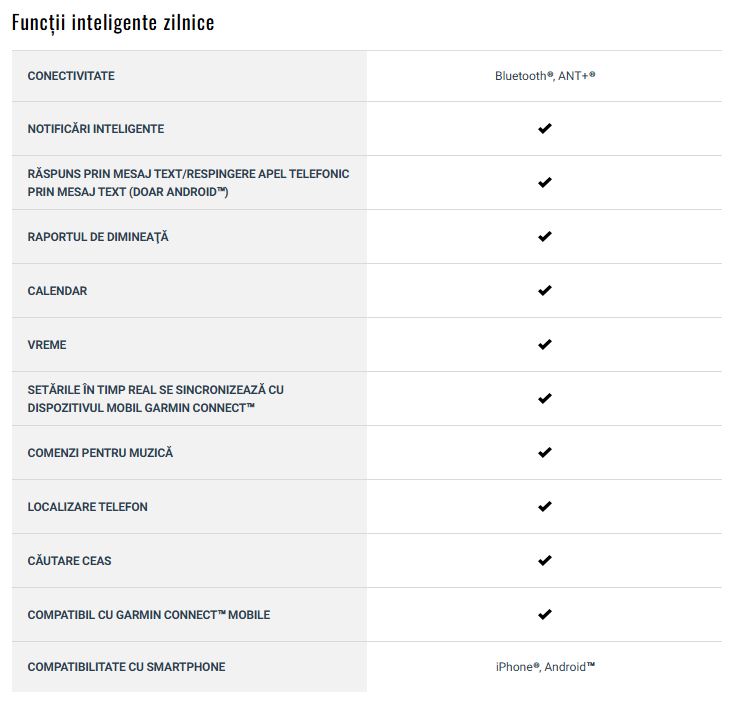Click the checkmark for Comenzi pentru Muzică
Image resolution: width=734 pixels, height=708 pixels.
click(544, 452)
